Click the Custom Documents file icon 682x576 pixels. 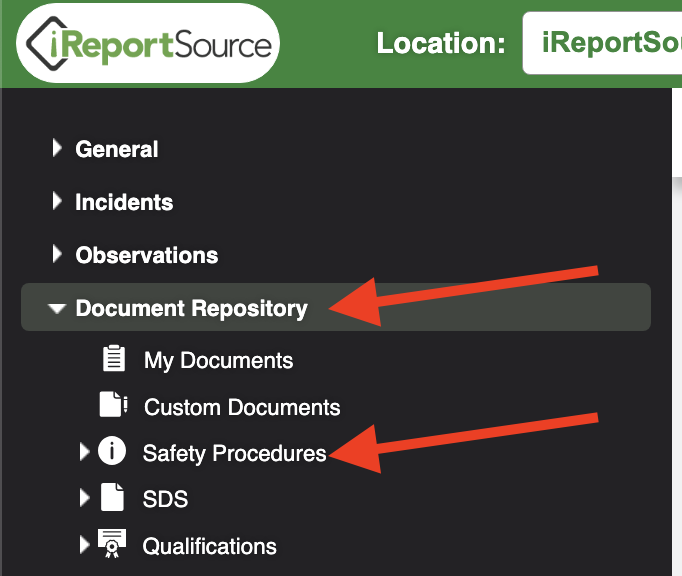(113, 405)
